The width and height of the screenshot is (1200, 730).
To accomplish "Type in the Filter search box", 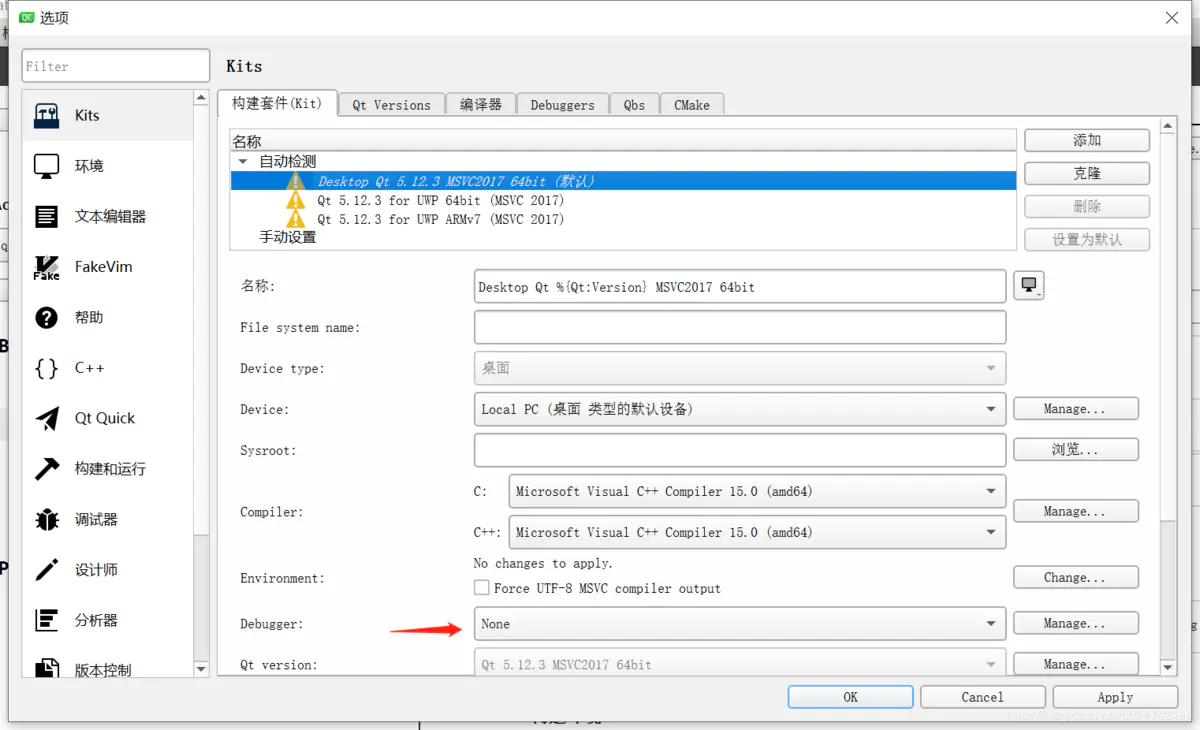I will tap(115, 65).
